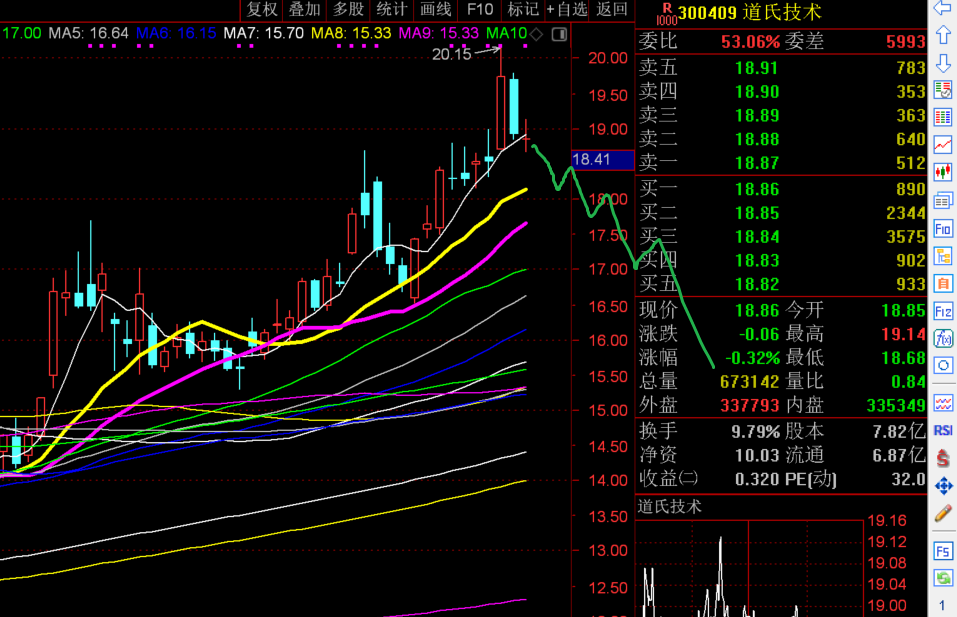Open the 多股 multi-stock menu
The width and height of the screenshot is (957, 617).
pos(348,10)
